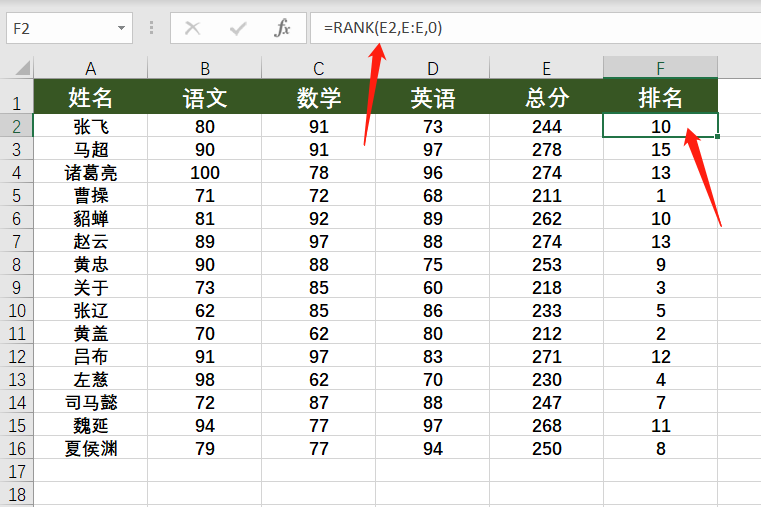
Task: Select column D header
Action: pos(432,68)
